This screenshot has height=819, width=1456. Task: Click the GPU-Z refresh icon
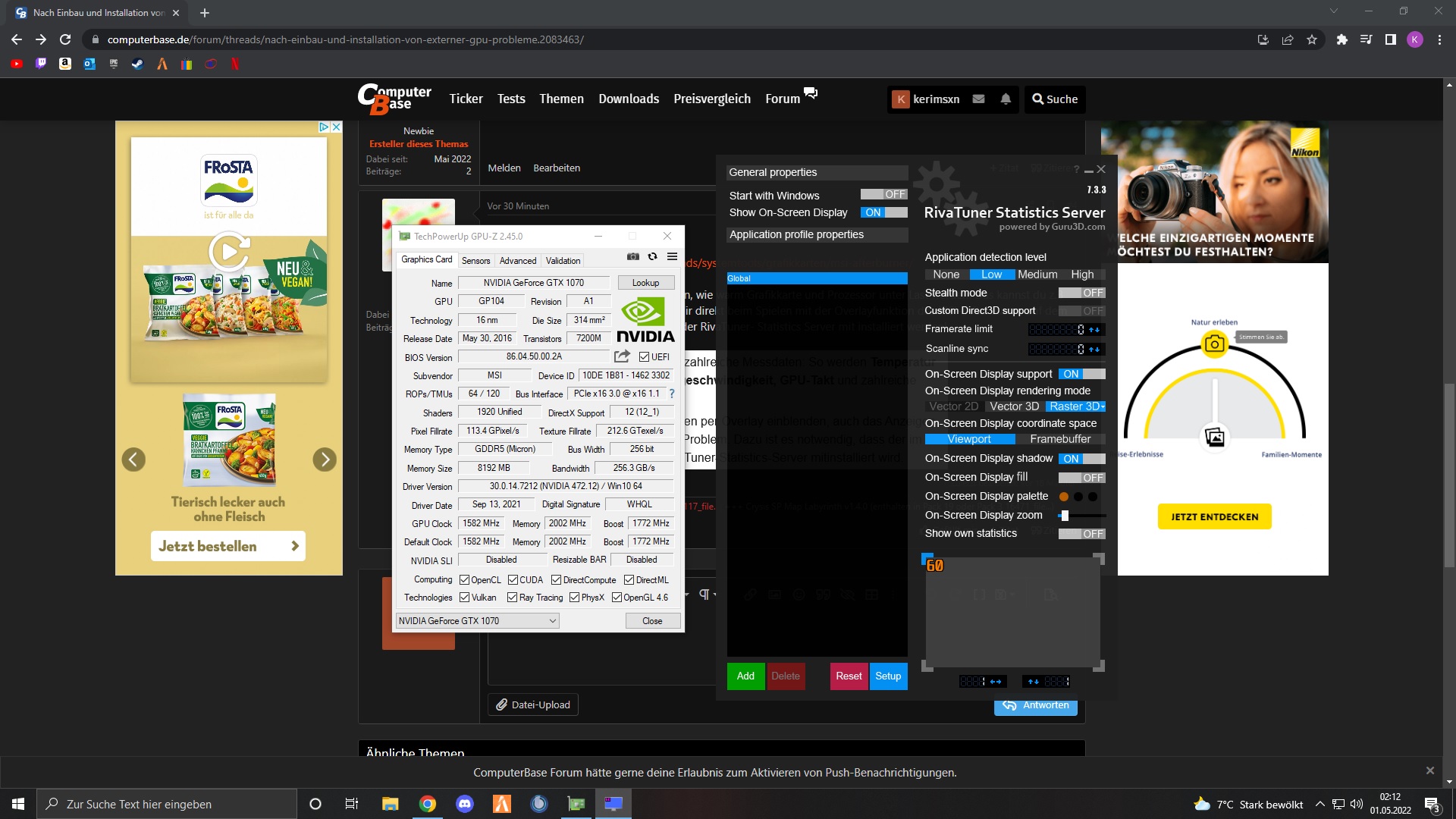pyautogui.click(x=652, y=257)
